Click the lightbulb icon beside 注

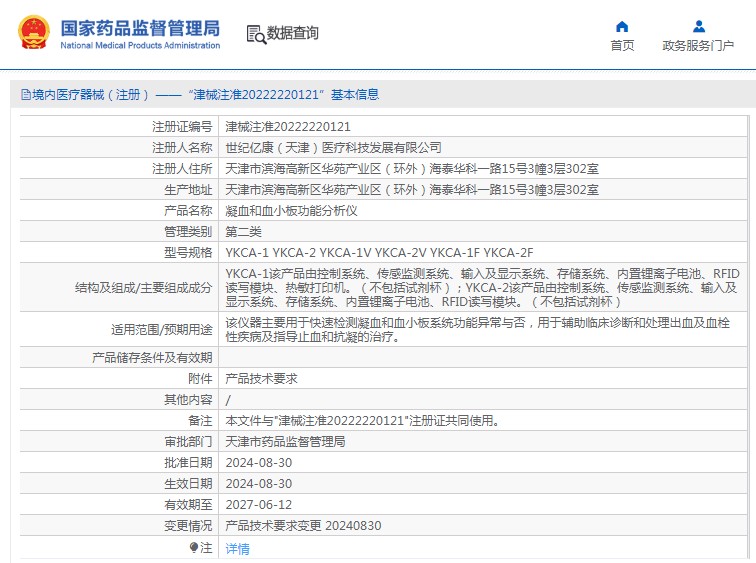(194, 548)
